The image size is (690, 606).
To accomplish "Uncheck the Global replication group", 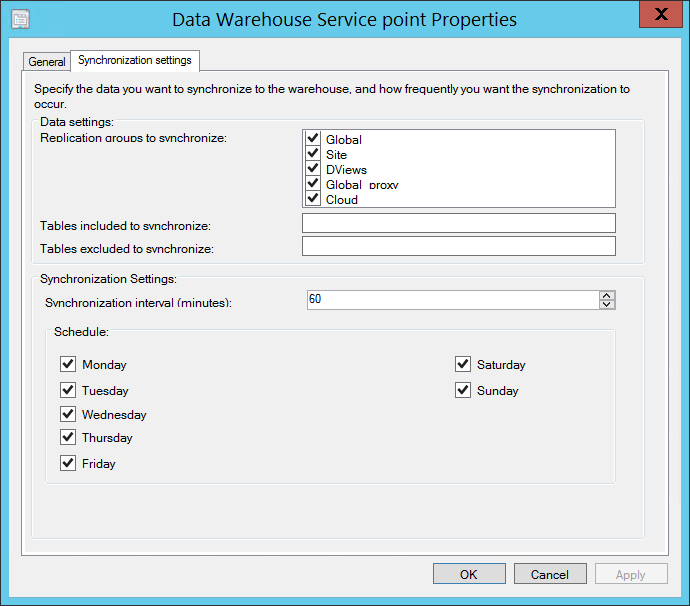I will pyautogui.click(x=313, y=139).
